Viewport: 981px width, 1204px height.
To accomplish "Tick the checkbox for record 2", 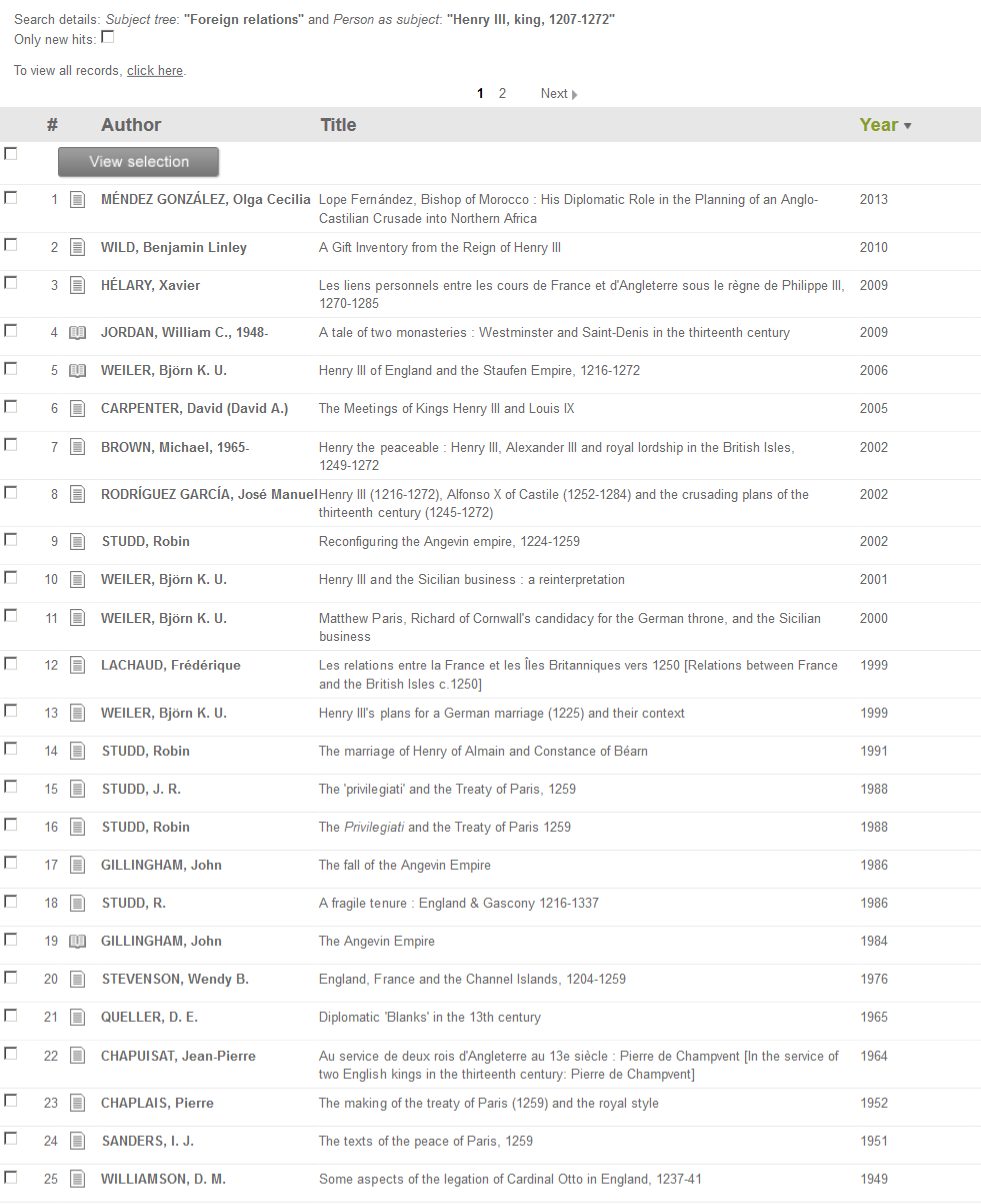I will coord(11,245).
